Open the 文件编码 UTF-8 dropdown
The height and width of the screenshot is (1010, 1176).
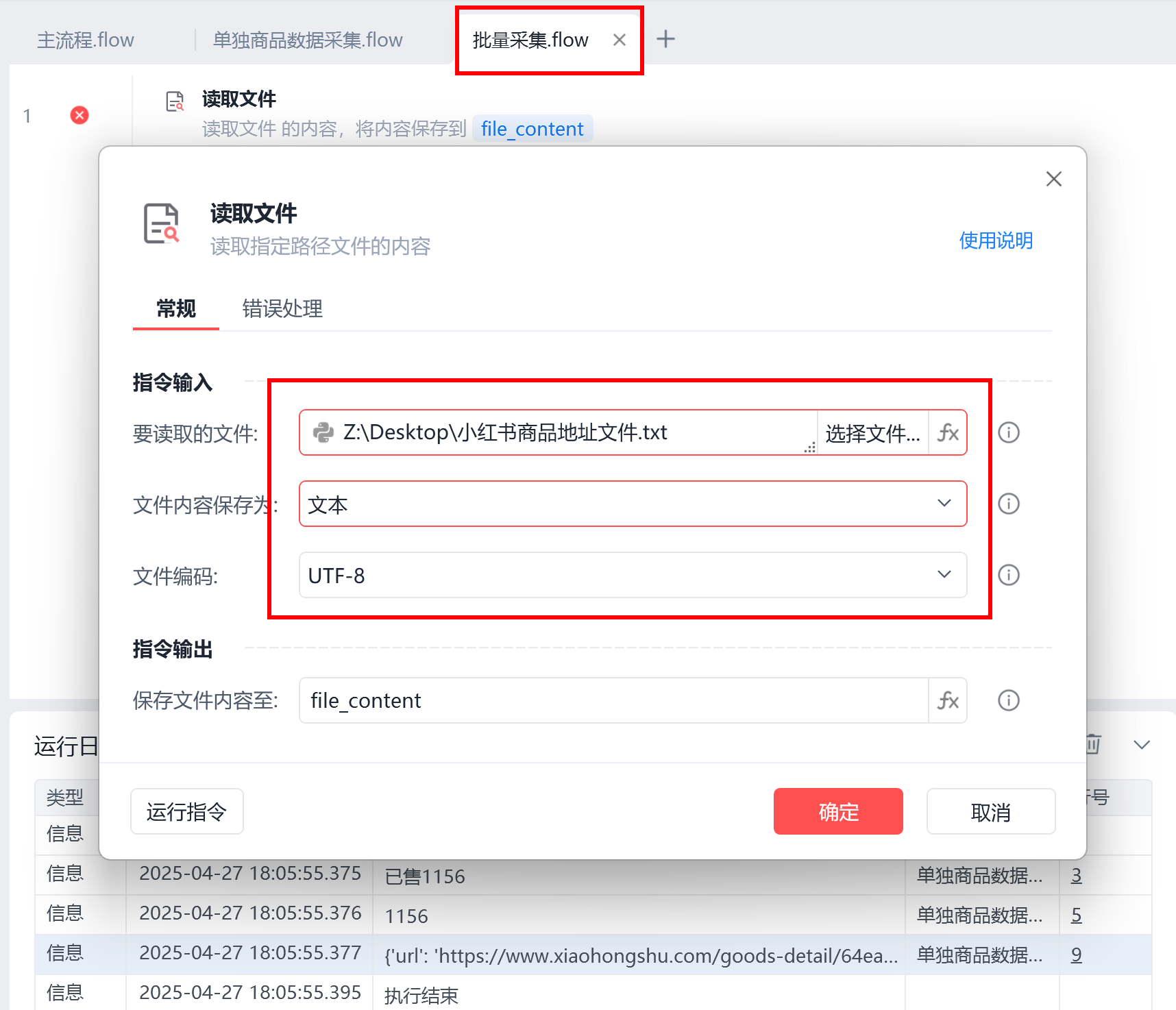point(633,576)
